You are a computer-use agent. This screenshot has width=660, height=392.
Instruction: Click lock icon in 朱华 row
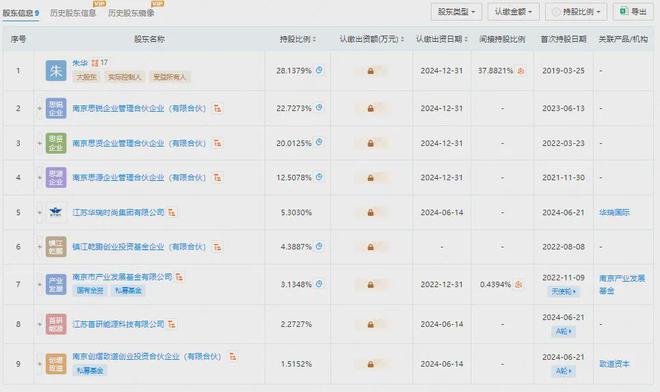point(370,71)
